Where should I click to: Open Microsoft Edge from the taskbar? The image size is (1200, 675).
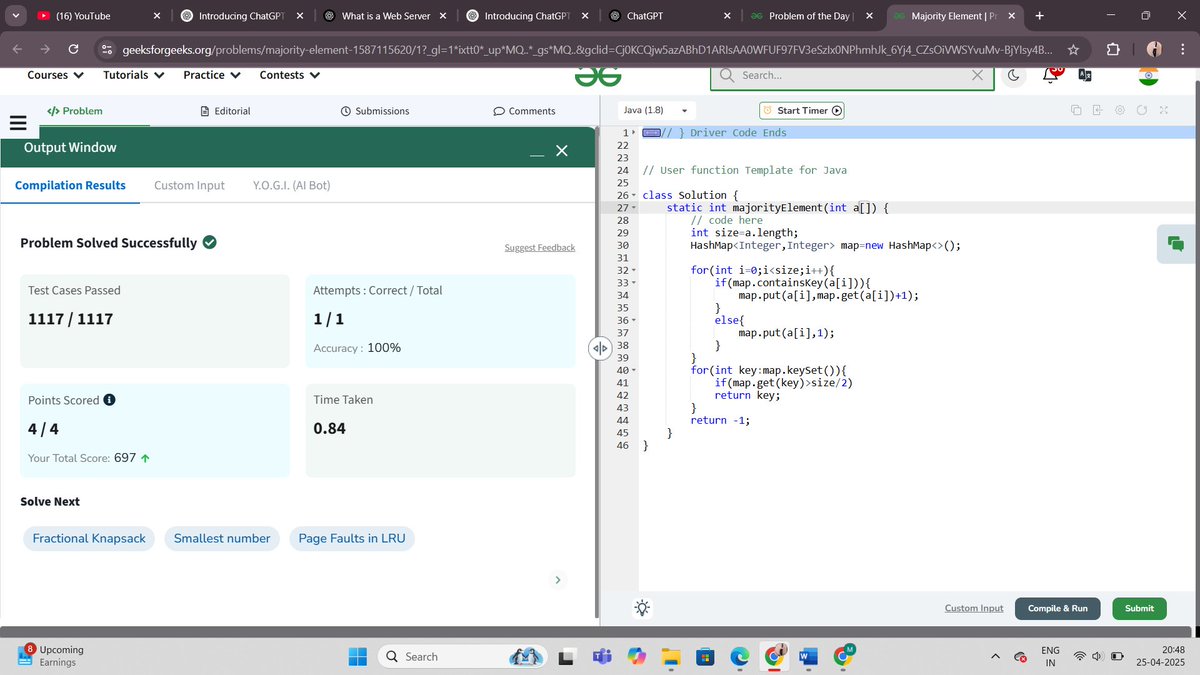[x=738, y=656]
